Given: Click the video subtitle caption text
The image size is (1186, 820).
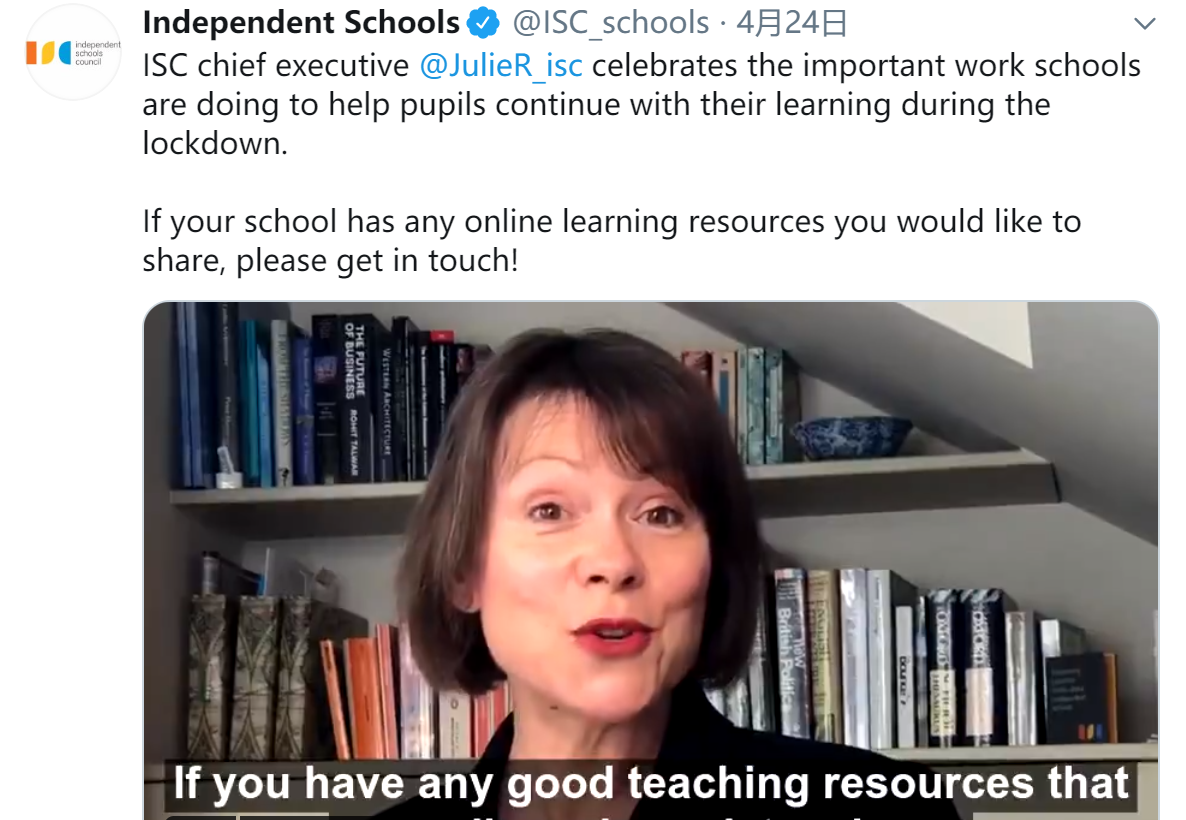Looking at the screenshot, I should 650,783.
